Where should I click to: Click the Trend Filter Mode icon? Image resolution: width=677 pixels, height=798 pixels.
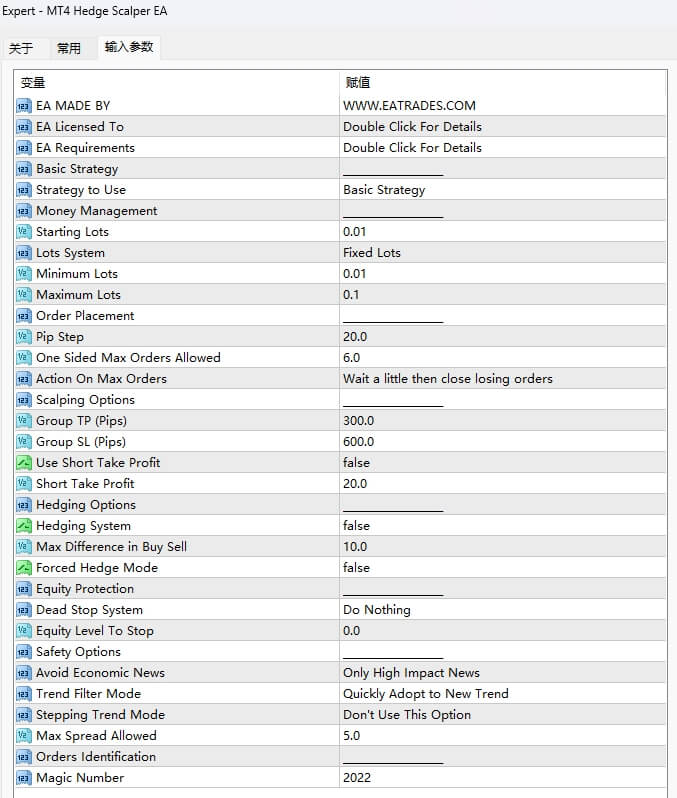pos(24,694)
